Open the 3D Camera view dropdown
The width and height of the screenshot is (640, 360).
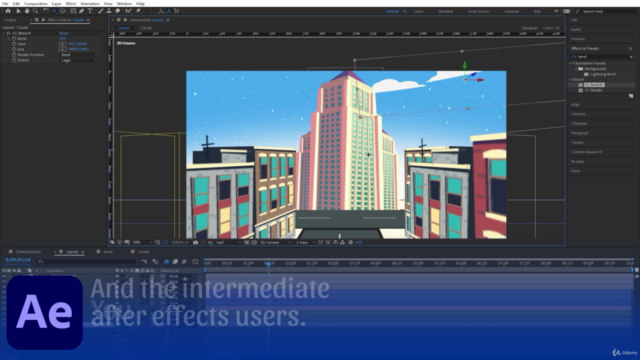pyautogui.click(x=276, y=242)
